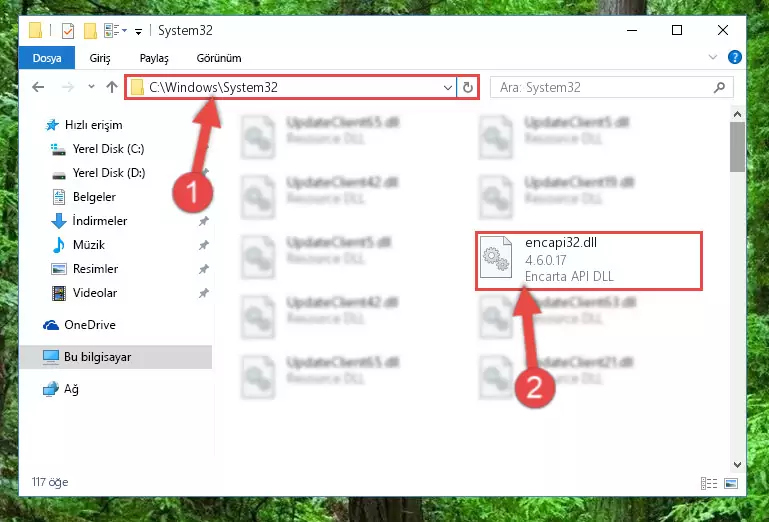Open the Görünüm ribbon tab
Screen dimensions: 769x522
pos(219,58)
